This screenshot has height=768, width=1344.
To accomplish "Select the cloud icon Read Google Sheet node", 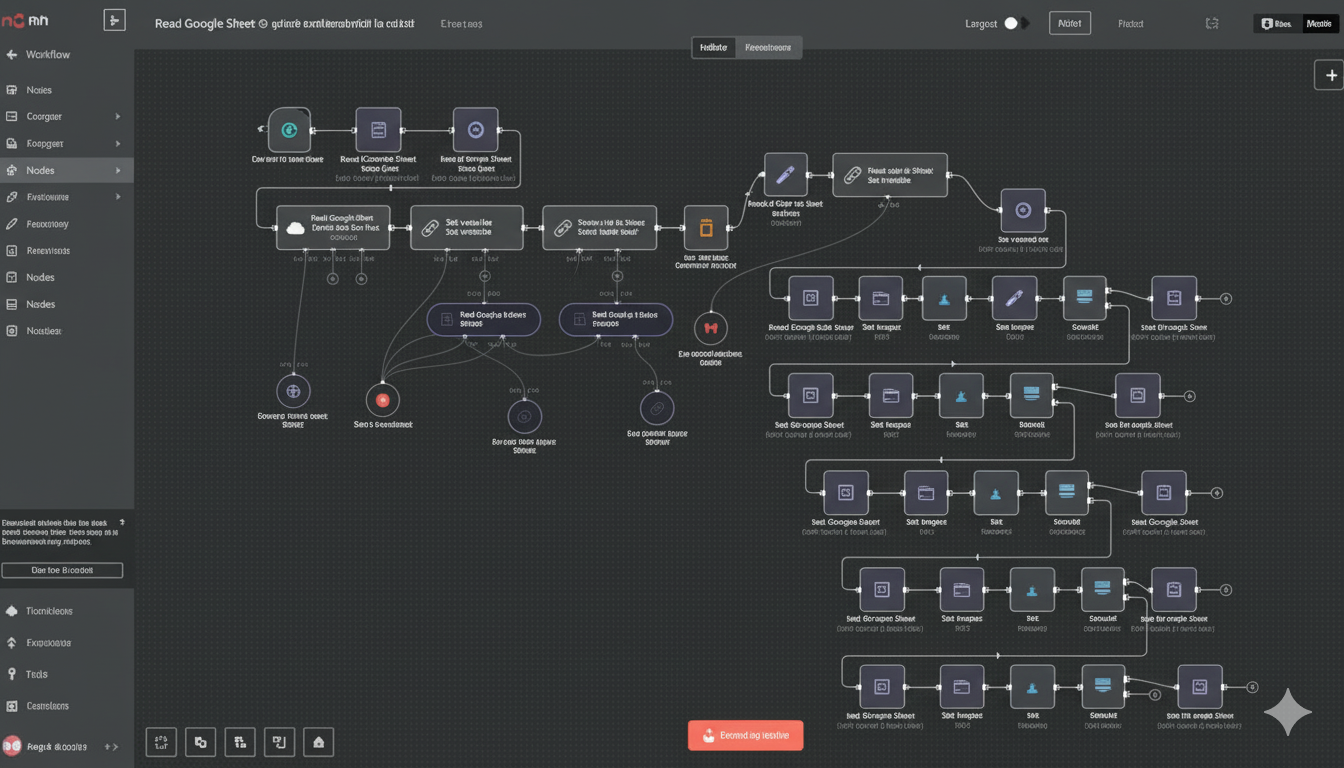I will [333, 228].
